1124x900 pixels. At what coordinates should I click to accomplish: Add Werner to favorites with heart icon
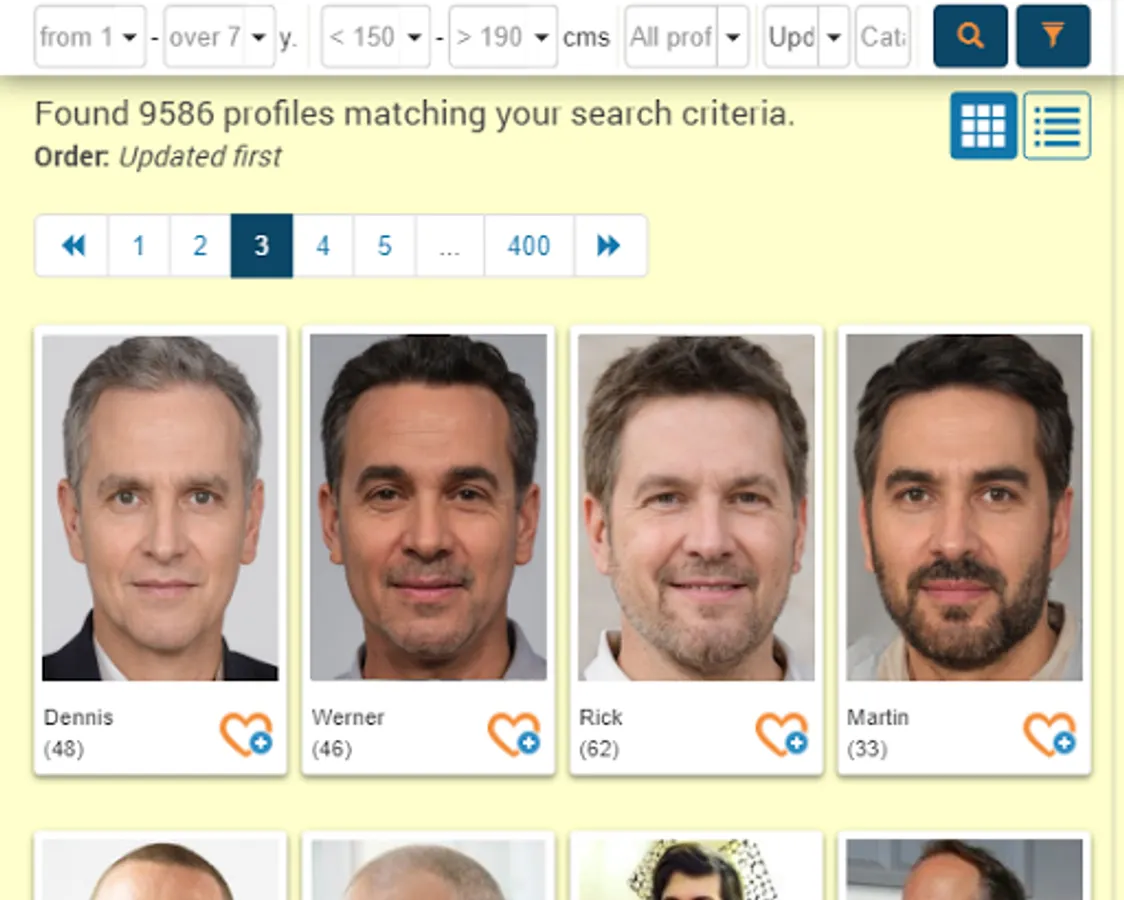[x=514, y=734]
